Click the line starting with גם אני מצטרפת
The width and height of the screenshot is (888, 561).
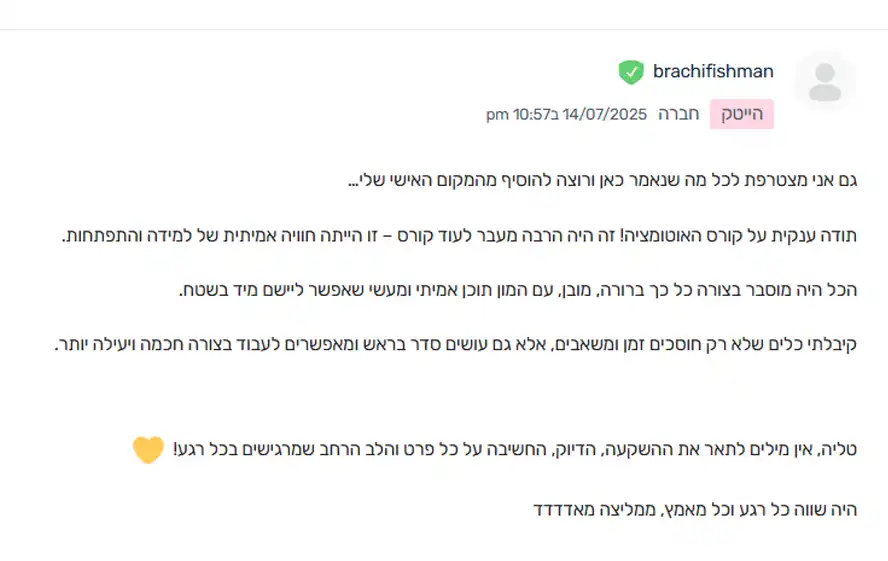(x=603, y=180)
